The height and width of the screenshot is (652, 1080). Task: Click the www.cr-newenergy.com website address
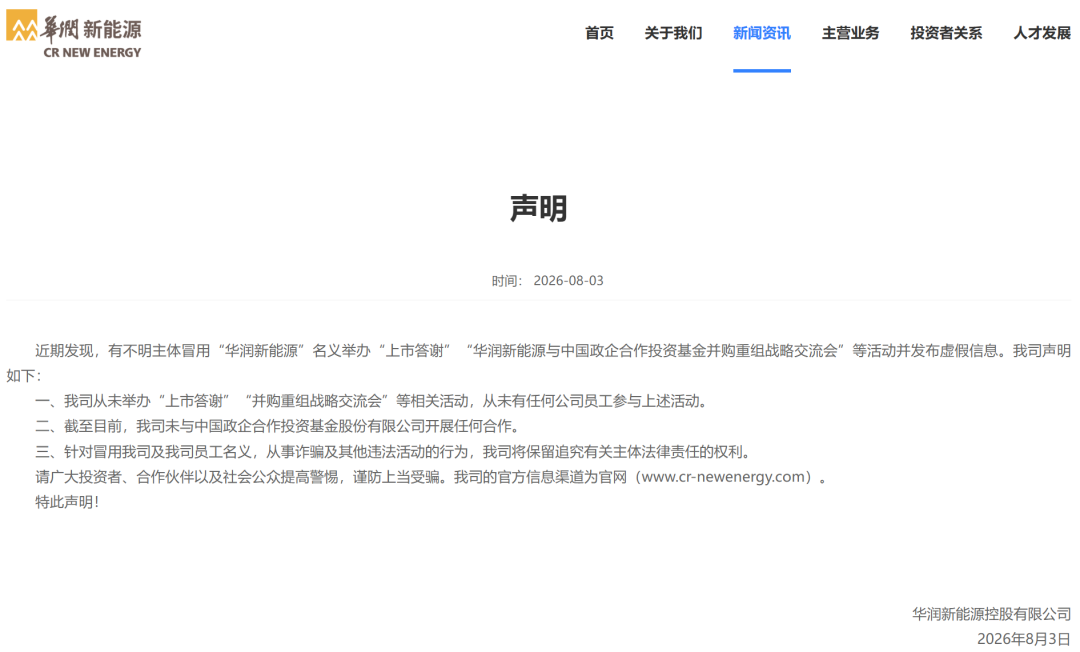tap(723, 476)
